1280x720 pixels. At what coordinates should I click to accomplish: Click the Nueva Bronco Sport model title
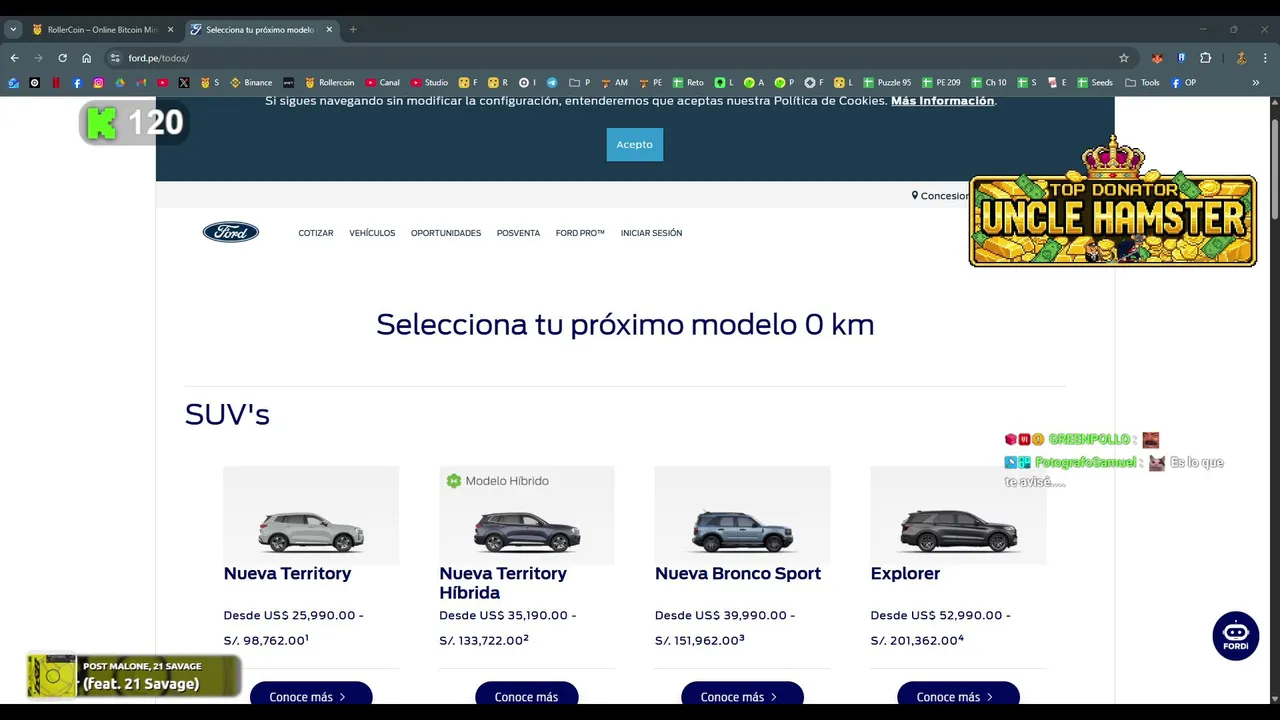738,573
